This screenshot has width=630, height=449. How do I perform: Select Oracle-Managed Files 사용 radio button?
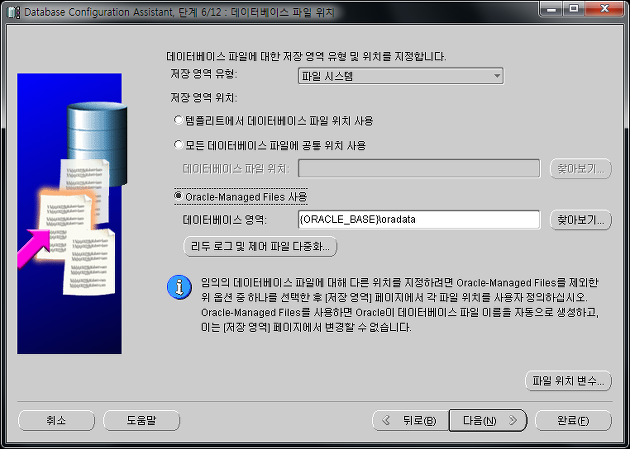[x=179, y=196]
